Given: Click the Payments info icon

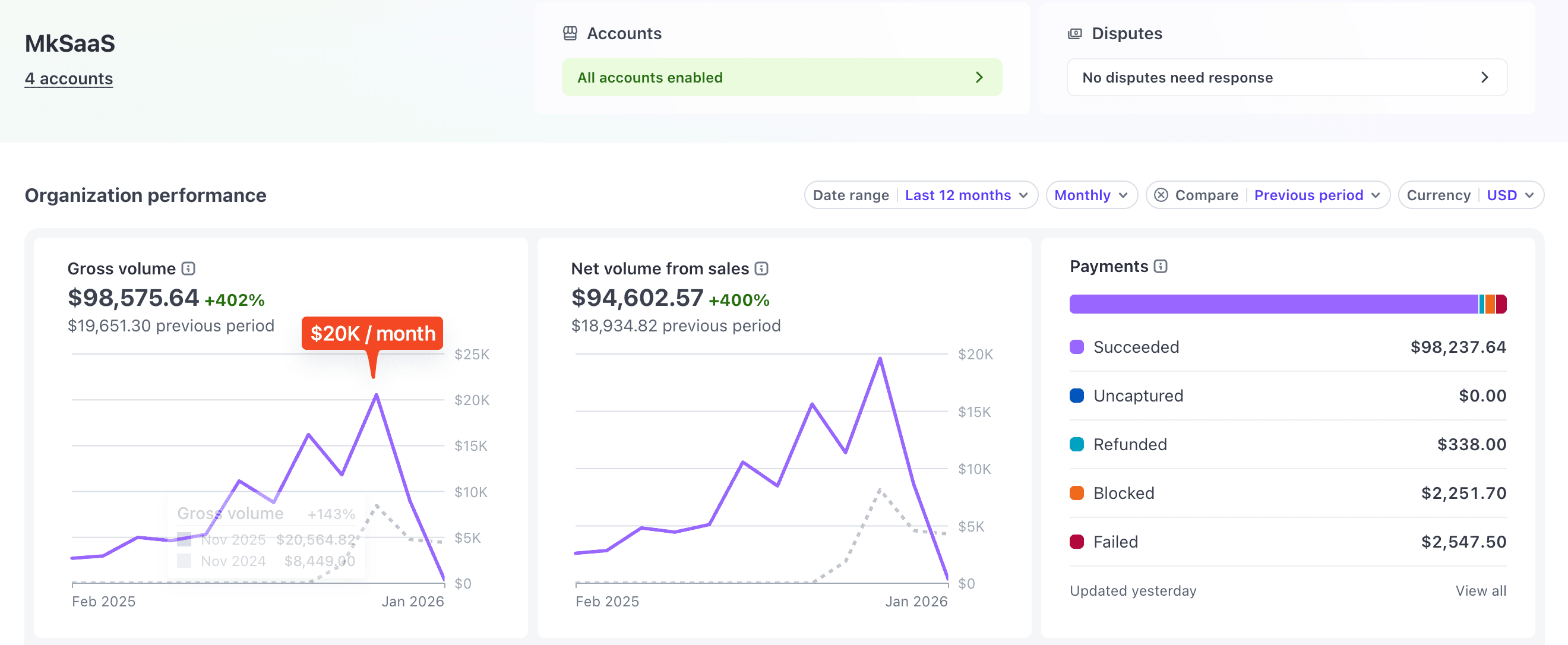Looking at the screenshot, I should click(x=1161, y=267).
